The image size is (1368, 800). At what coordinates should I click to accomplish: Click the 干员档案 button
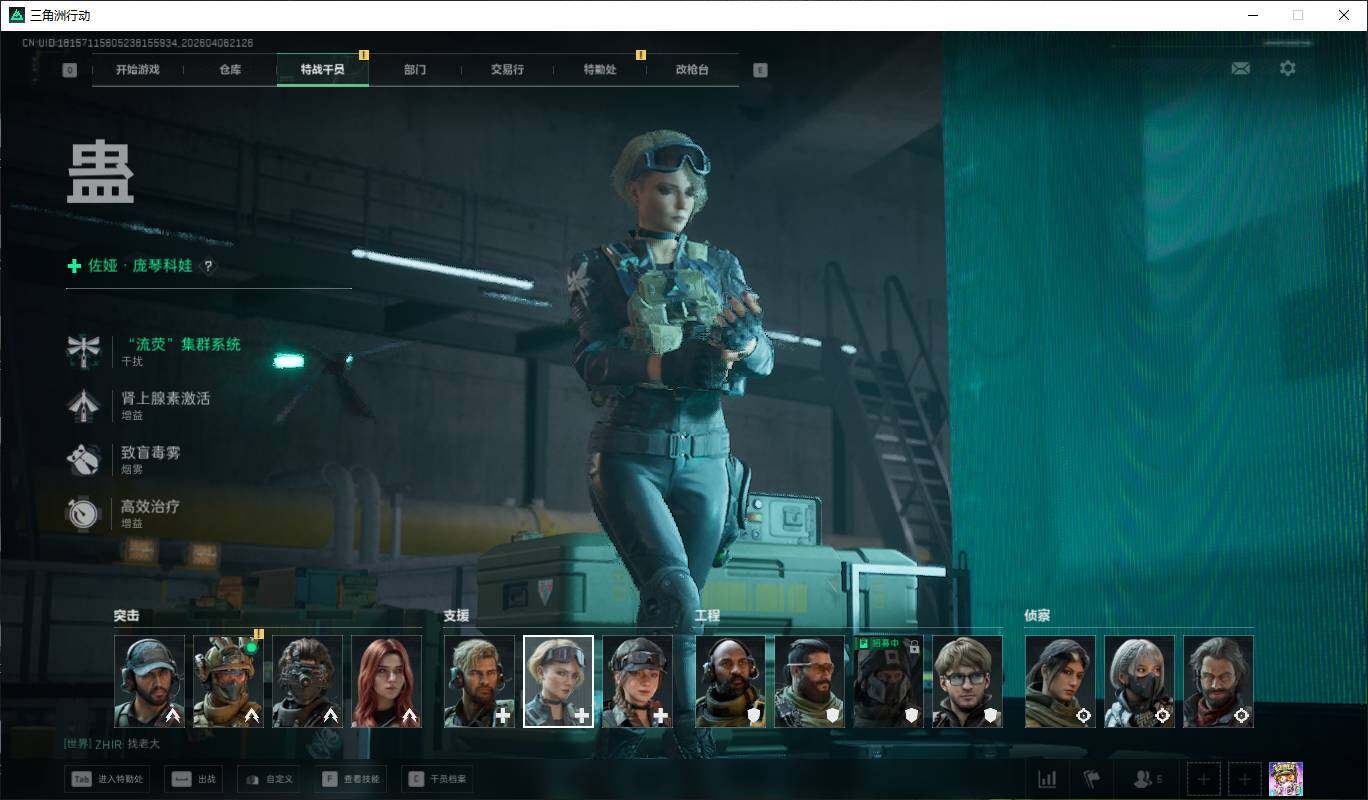point(437,779)
